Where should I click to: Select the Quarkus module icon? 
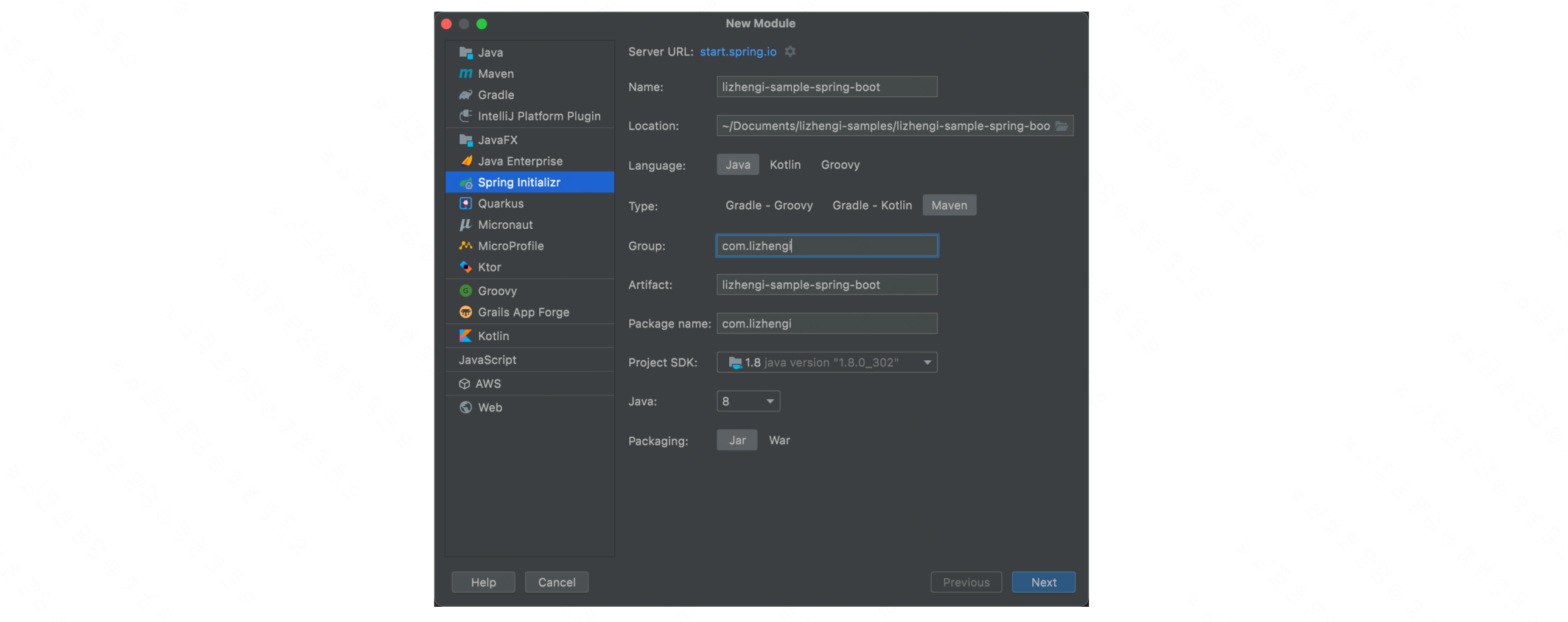[466, 203]
